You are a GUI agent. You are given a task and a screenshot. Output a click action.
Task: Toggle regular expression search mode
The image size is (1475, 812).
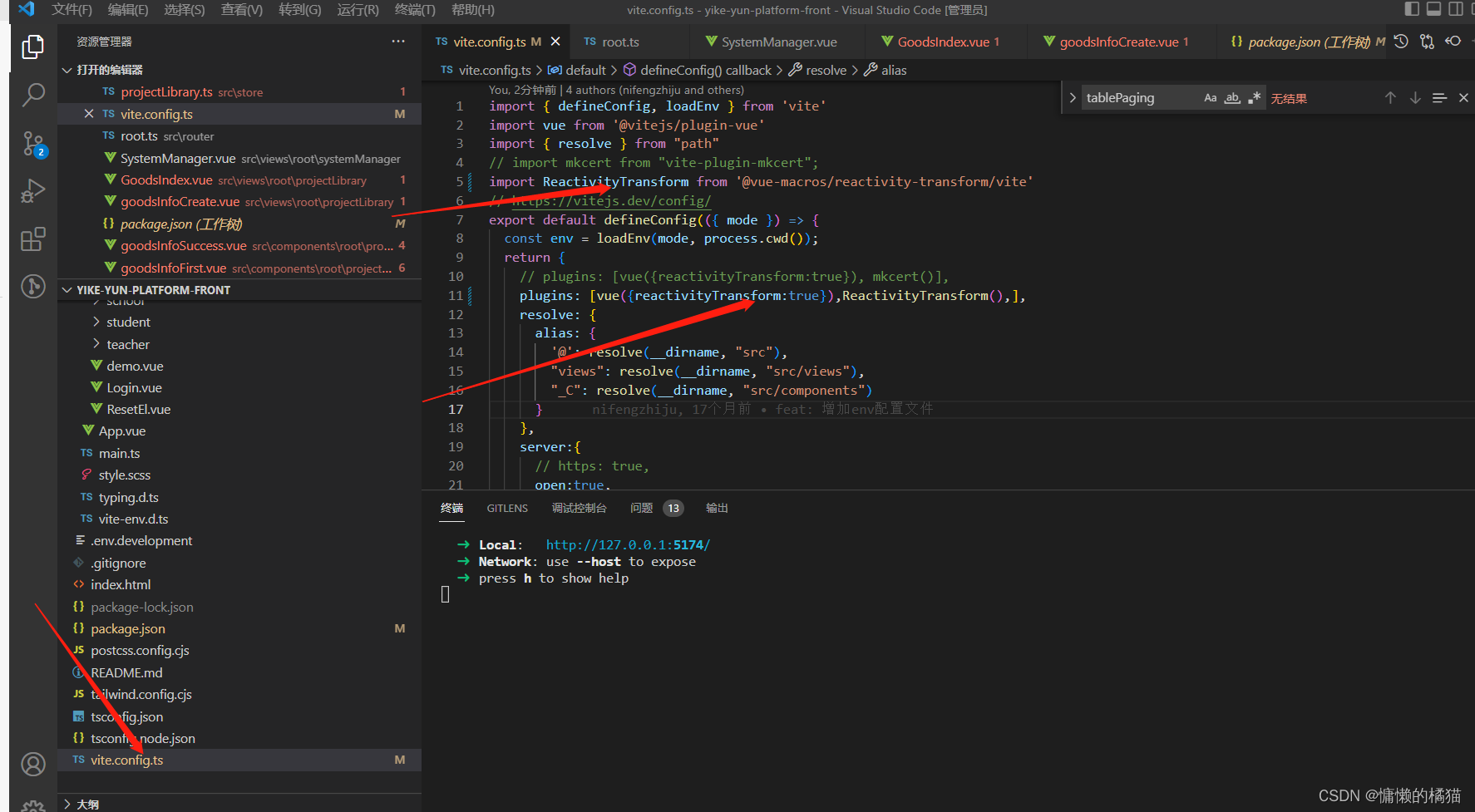1255,97
